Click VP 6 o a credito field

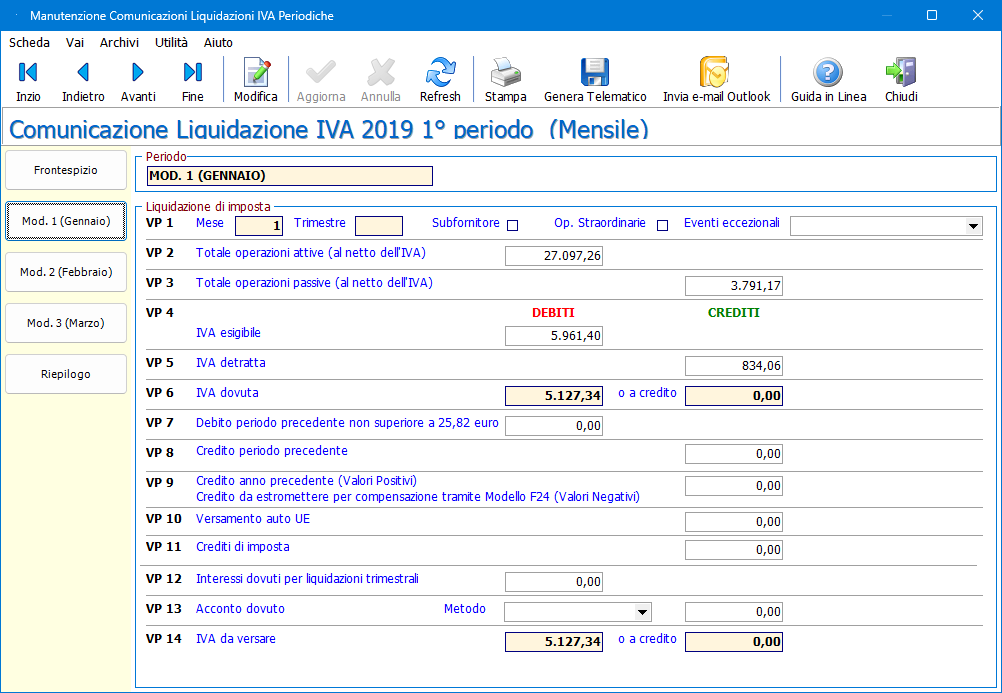(x=734, y=396)
